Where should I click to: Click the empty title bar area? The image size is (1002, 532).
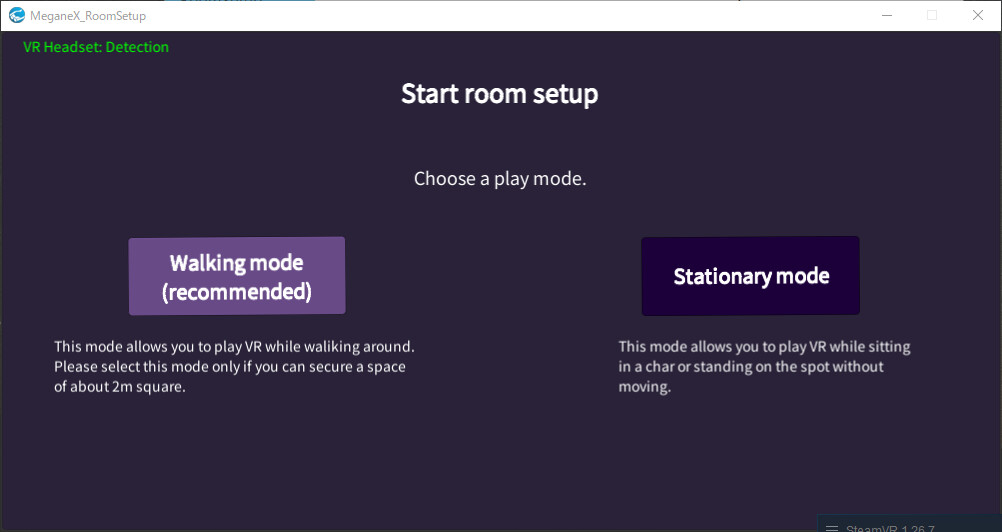click(x=500, y=16)
